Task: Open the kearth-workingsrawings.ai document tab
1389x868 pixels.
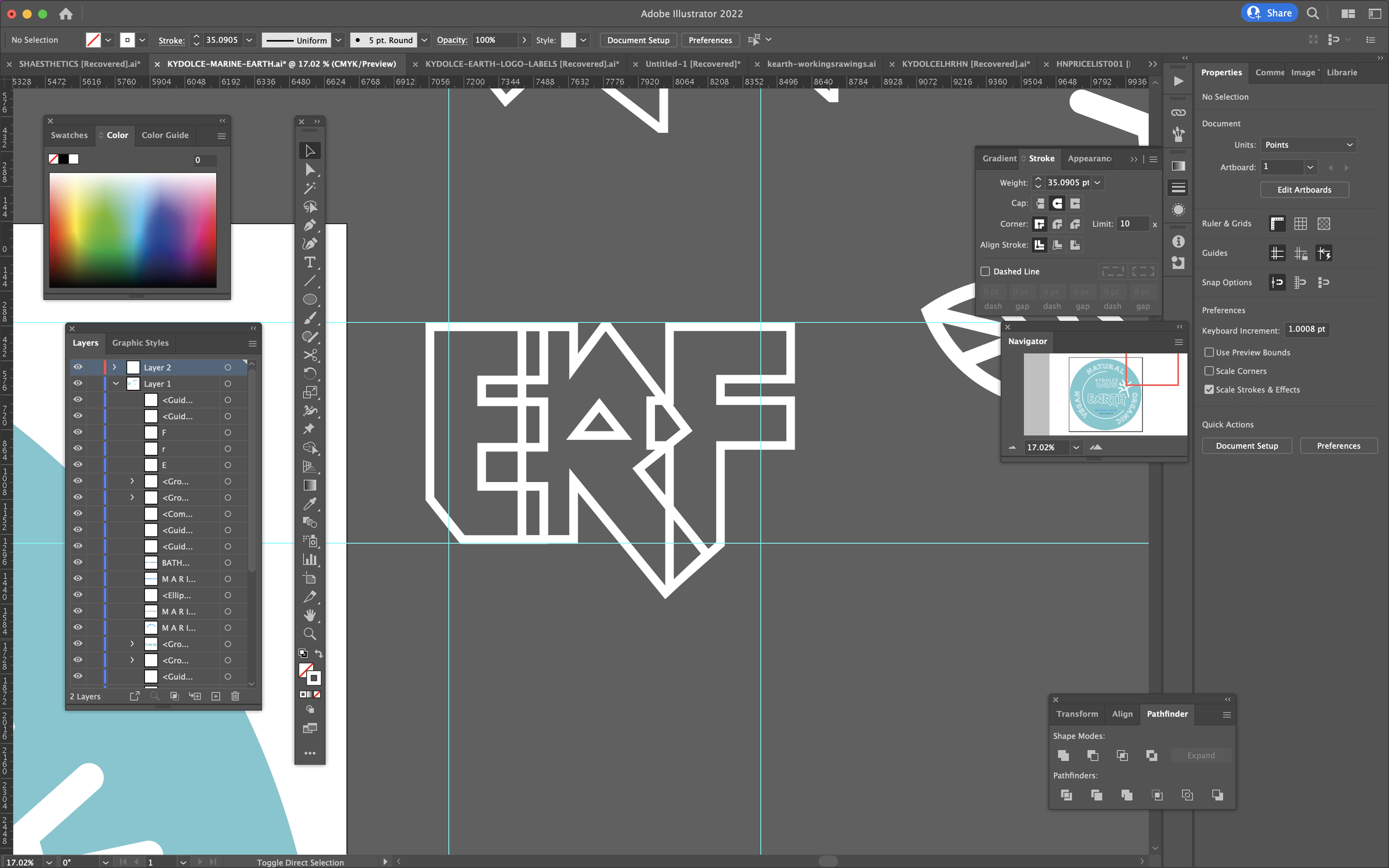Action: click(x=821, y=64)
